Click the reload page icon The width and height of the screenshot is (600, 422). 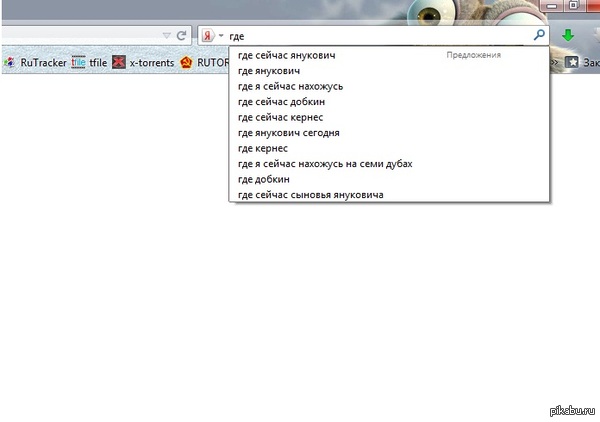(181, 35)
